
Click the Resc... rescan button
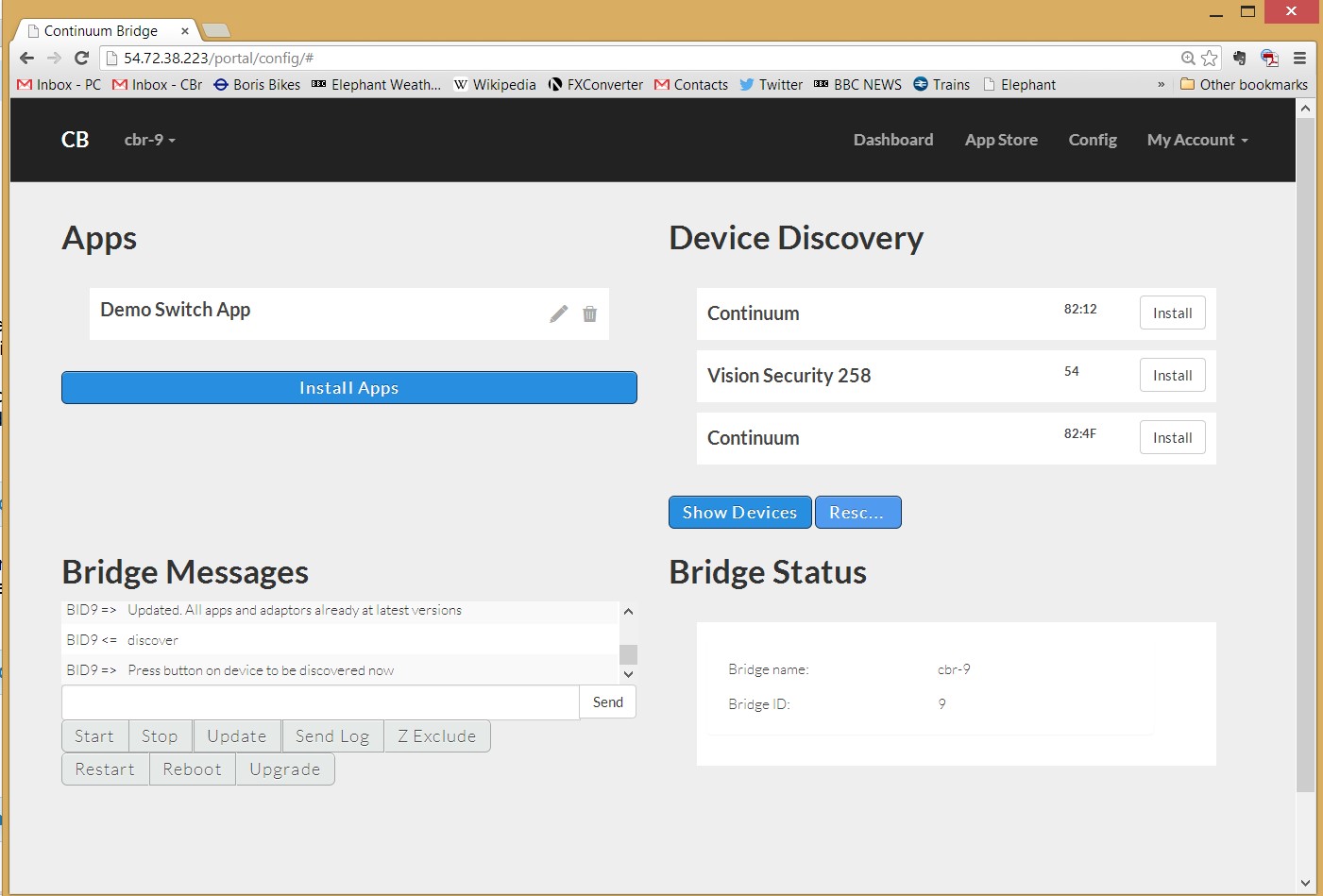coord(857,512)
